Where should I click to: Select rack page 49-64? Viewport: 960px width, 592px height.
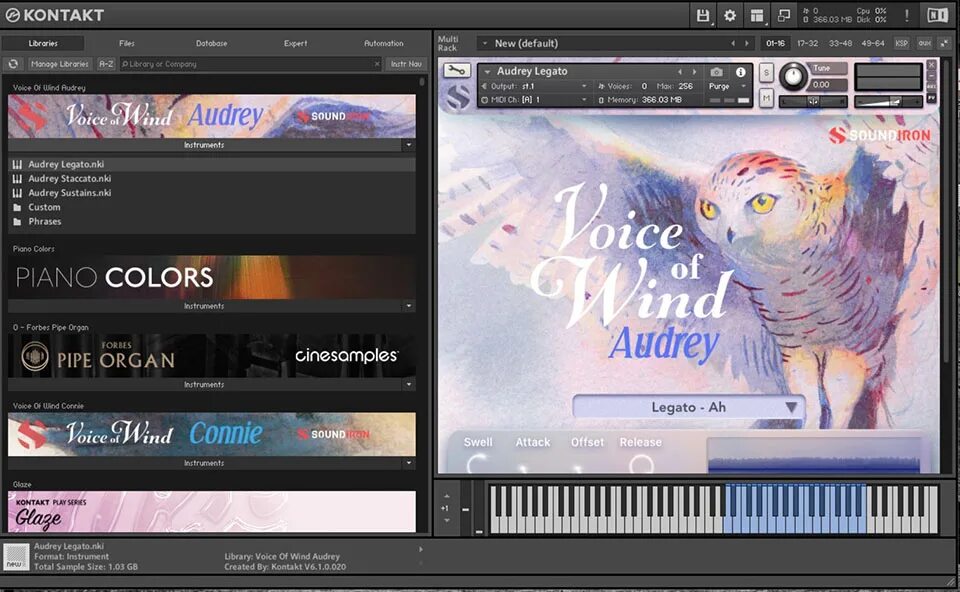pyautogui.click(x=872, y=43)
